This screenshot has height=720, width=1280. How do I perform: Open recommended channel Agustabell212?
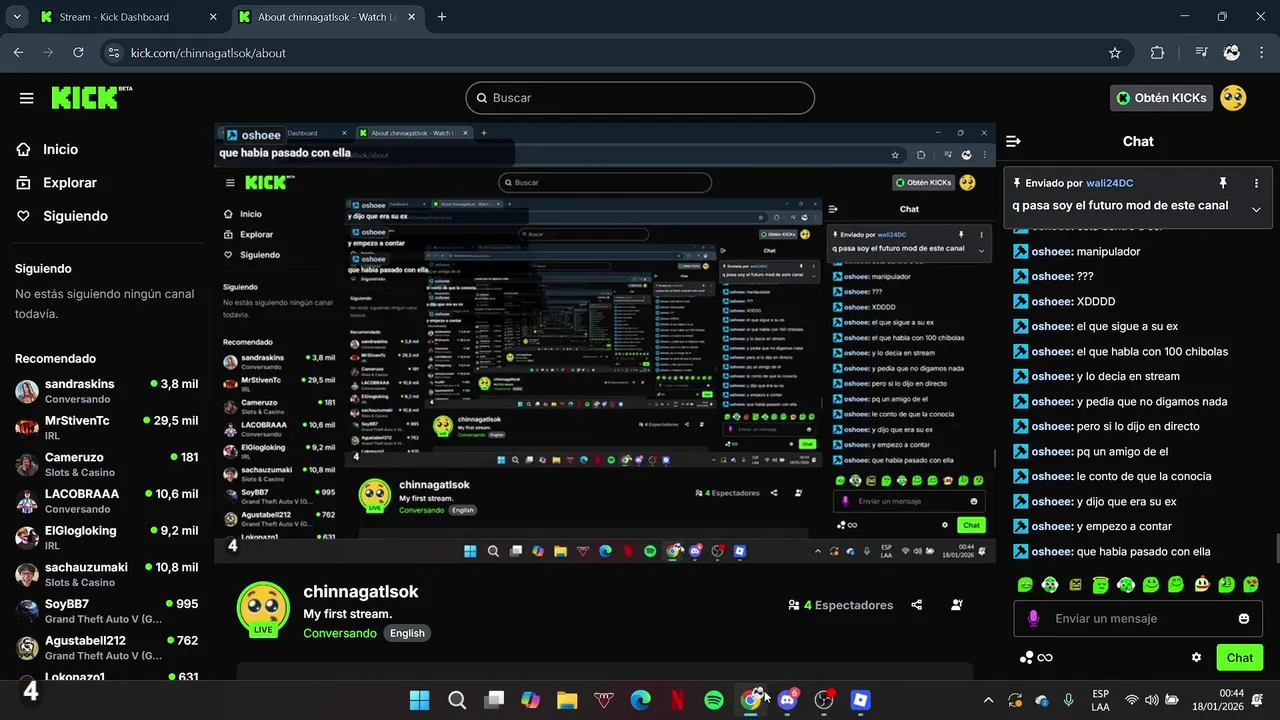[x=105, y=648]
